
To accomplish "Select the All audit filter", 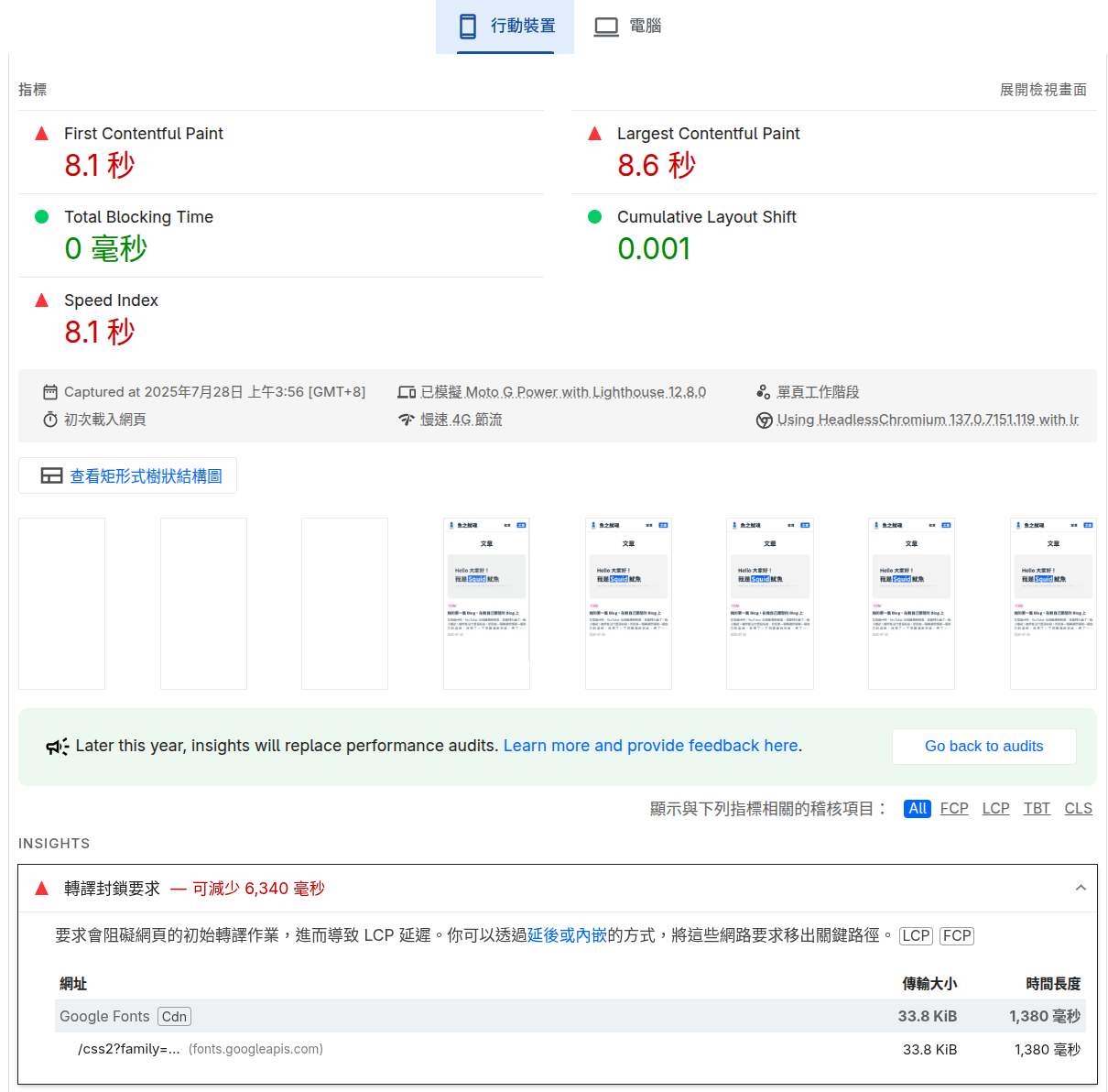I will point(918,809).
